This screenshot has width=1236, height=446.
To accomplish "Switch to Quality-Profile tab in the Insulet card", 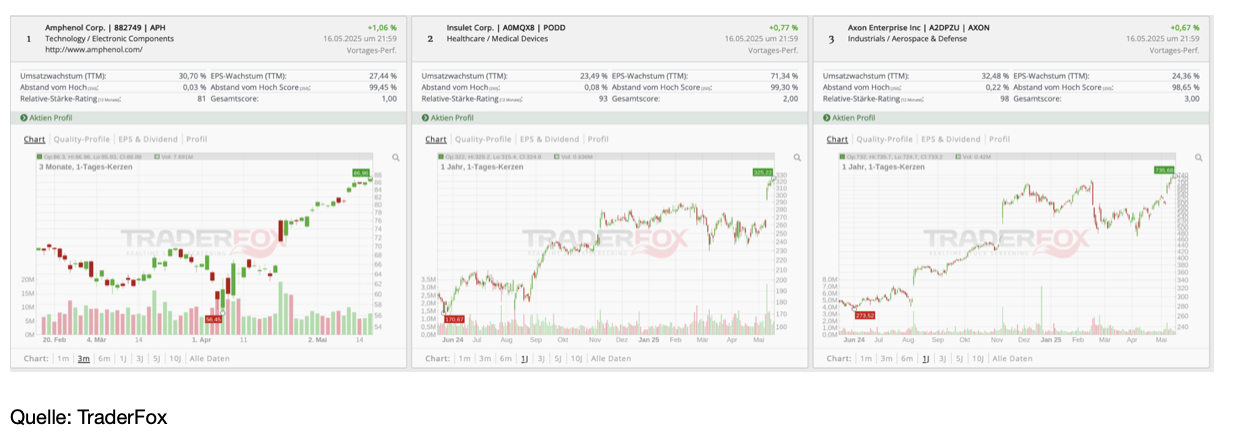I will (x=483, y=139).
